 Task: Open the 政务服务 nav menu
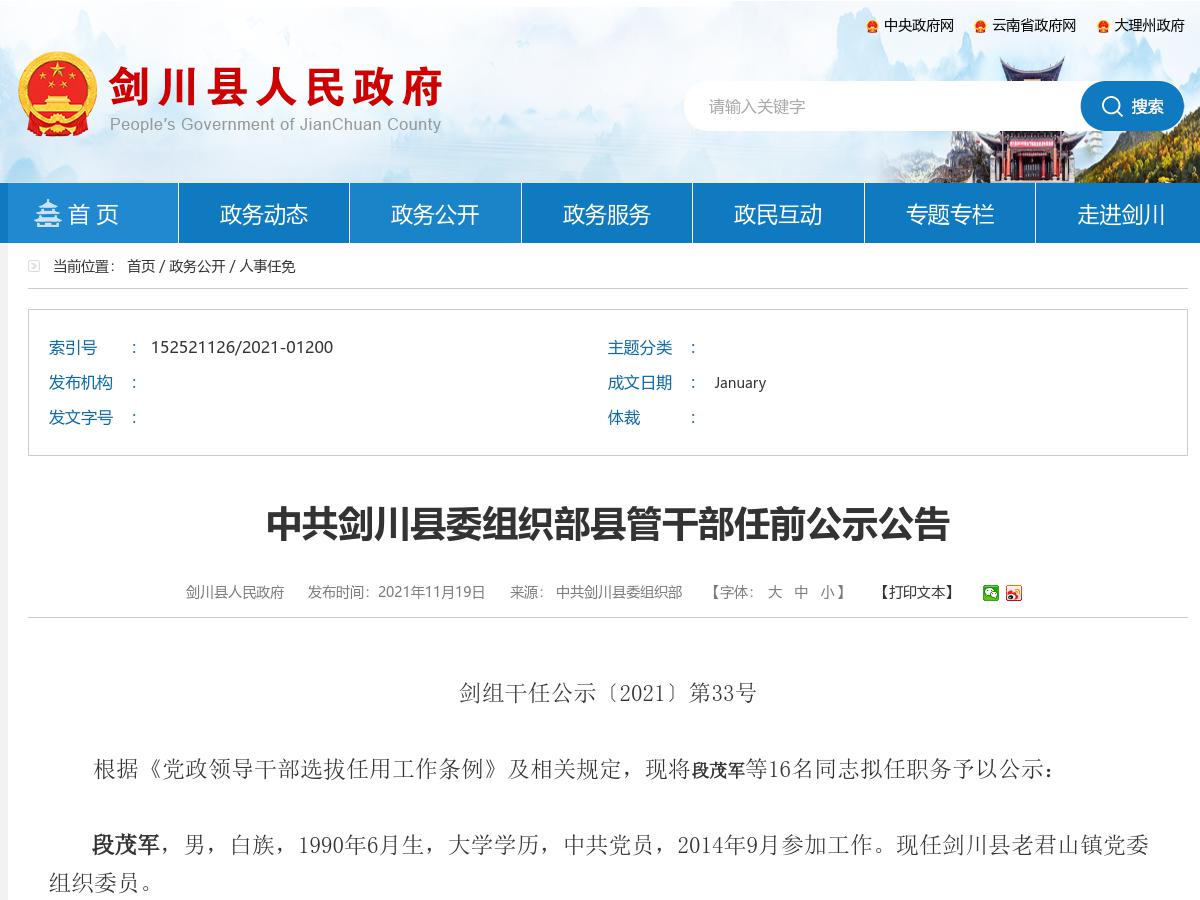(607, 213)
